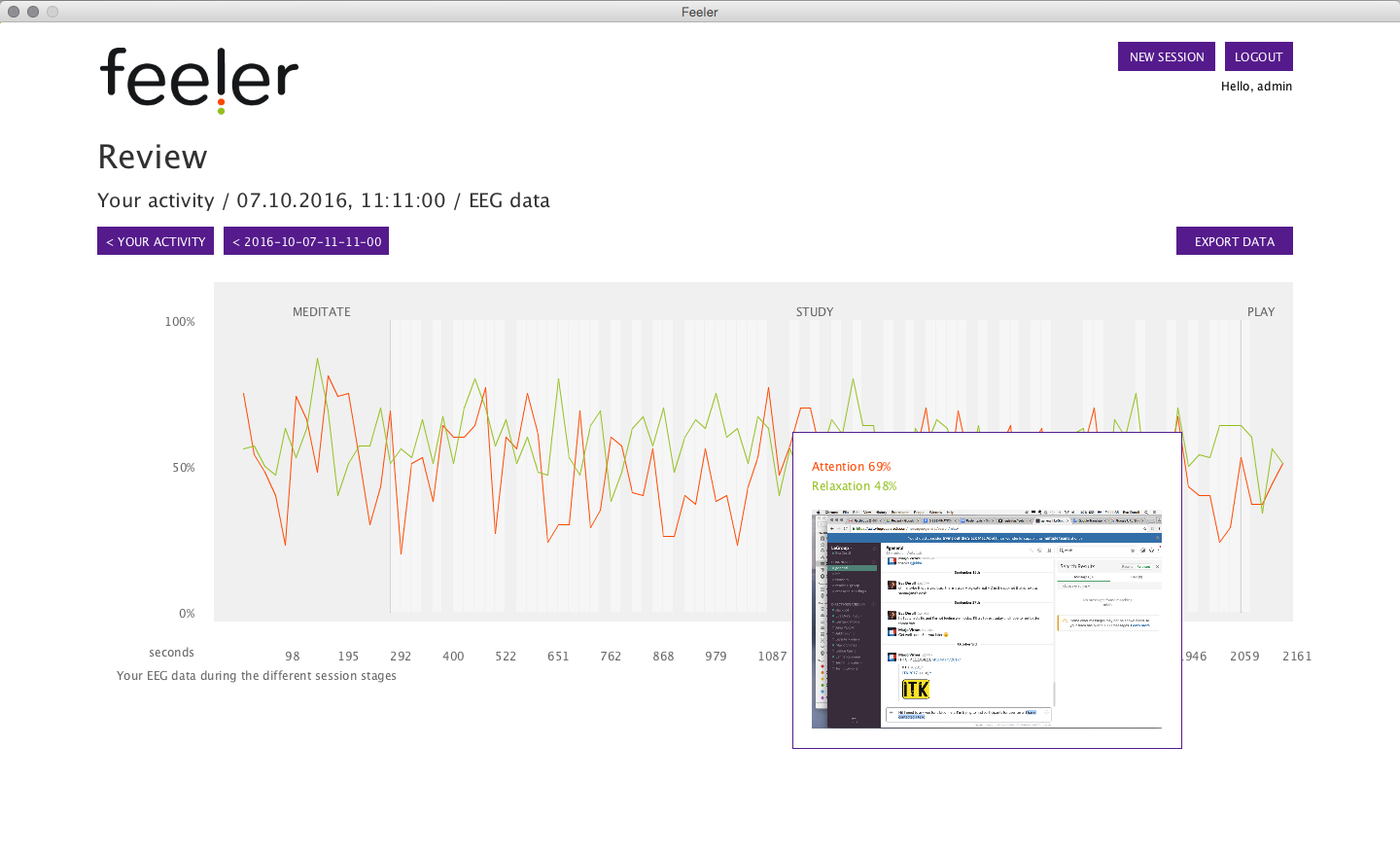The width and height of the screenshot is (1400, 854).
Task: Select the PLAY stage label
Action: tap(1260, 312)
